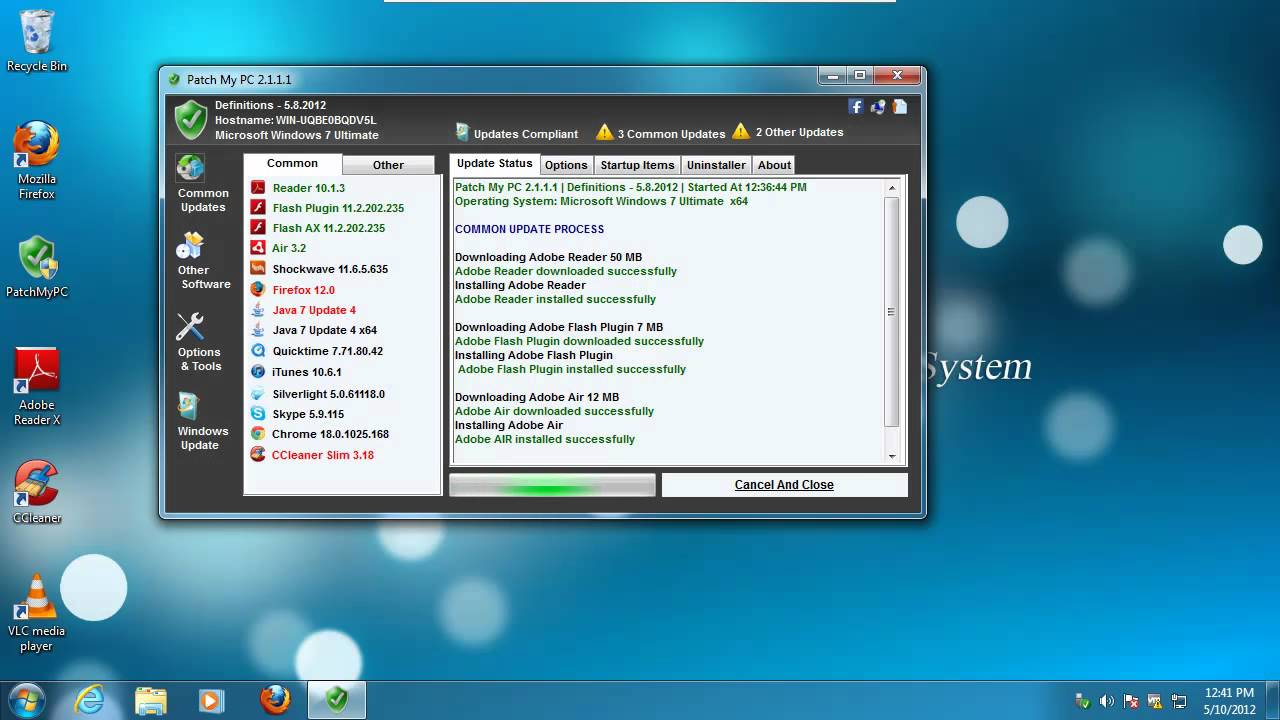Open the taskbar clock showing 12:41 PM

[x=1229, y=701]
